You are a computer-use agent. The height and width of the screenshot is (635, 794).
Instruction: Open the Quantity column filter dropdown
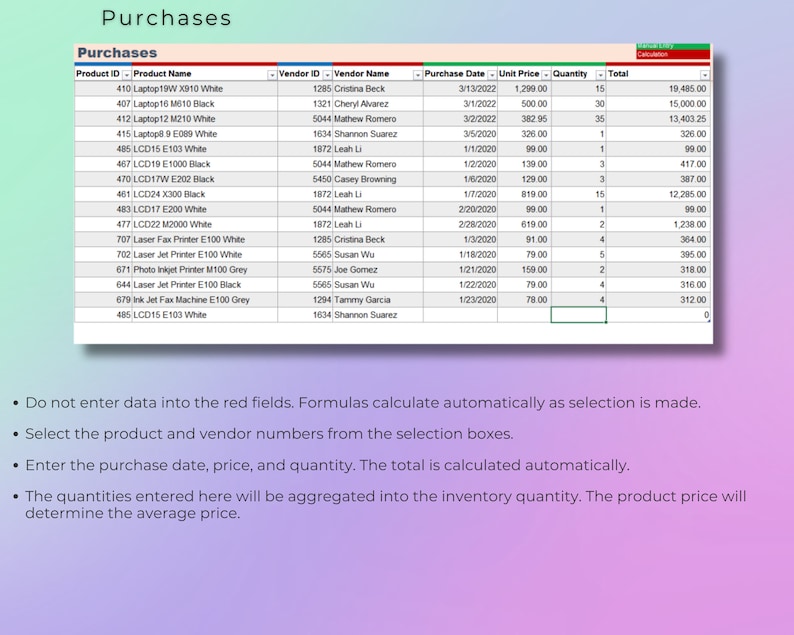601,75
